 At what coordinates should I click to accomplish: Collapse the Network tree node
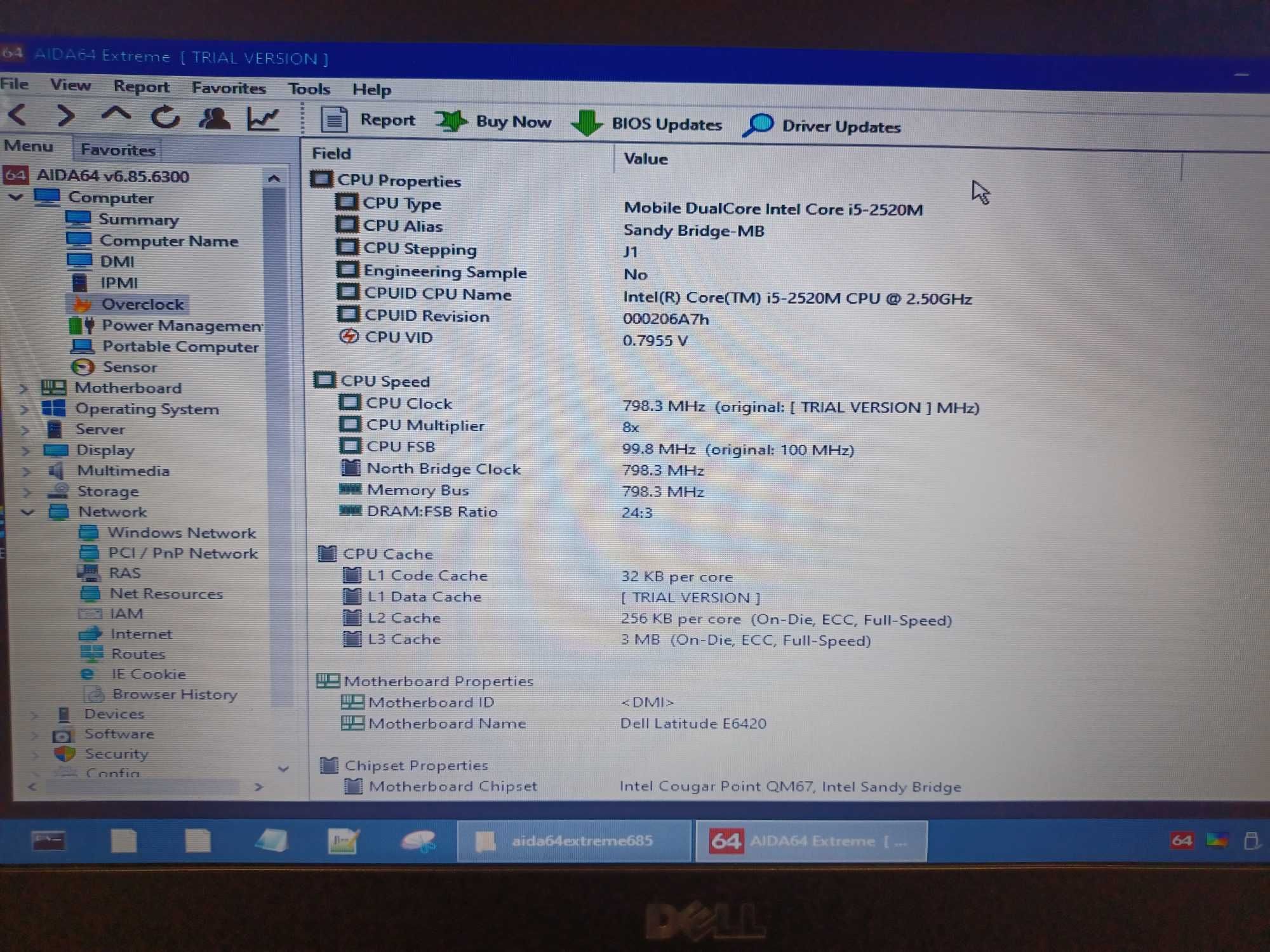coord(27,512)
